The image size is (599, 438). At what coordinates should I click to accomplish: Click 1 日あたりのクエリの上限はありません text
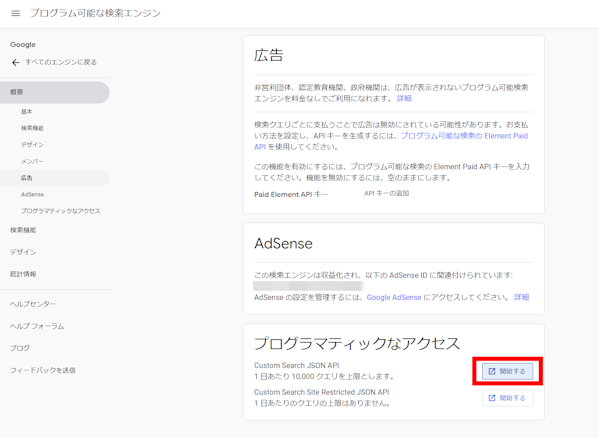pos(322,403)
